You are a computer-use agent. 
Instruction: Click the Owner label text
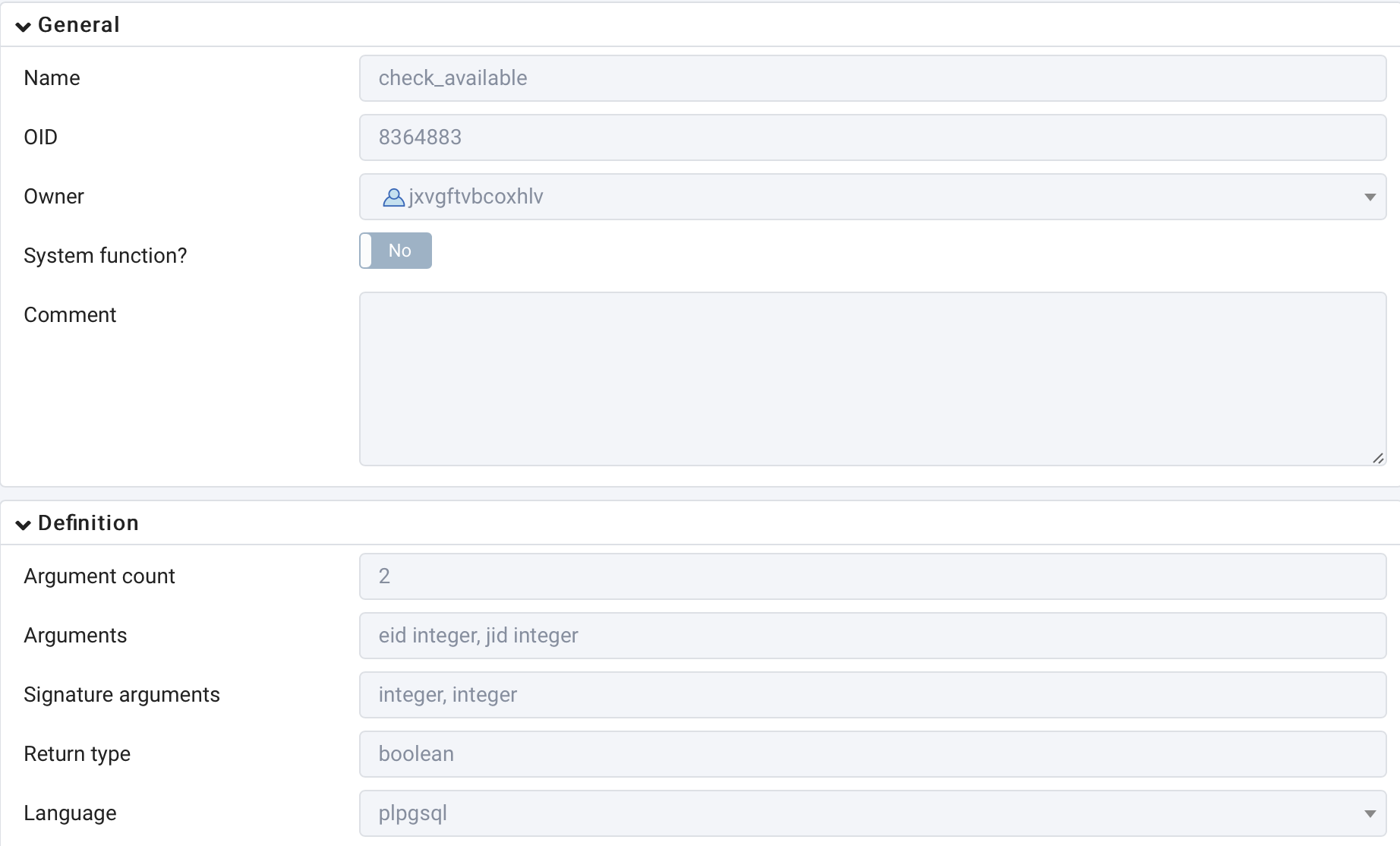pyautogui.click(x=54, y=197)
